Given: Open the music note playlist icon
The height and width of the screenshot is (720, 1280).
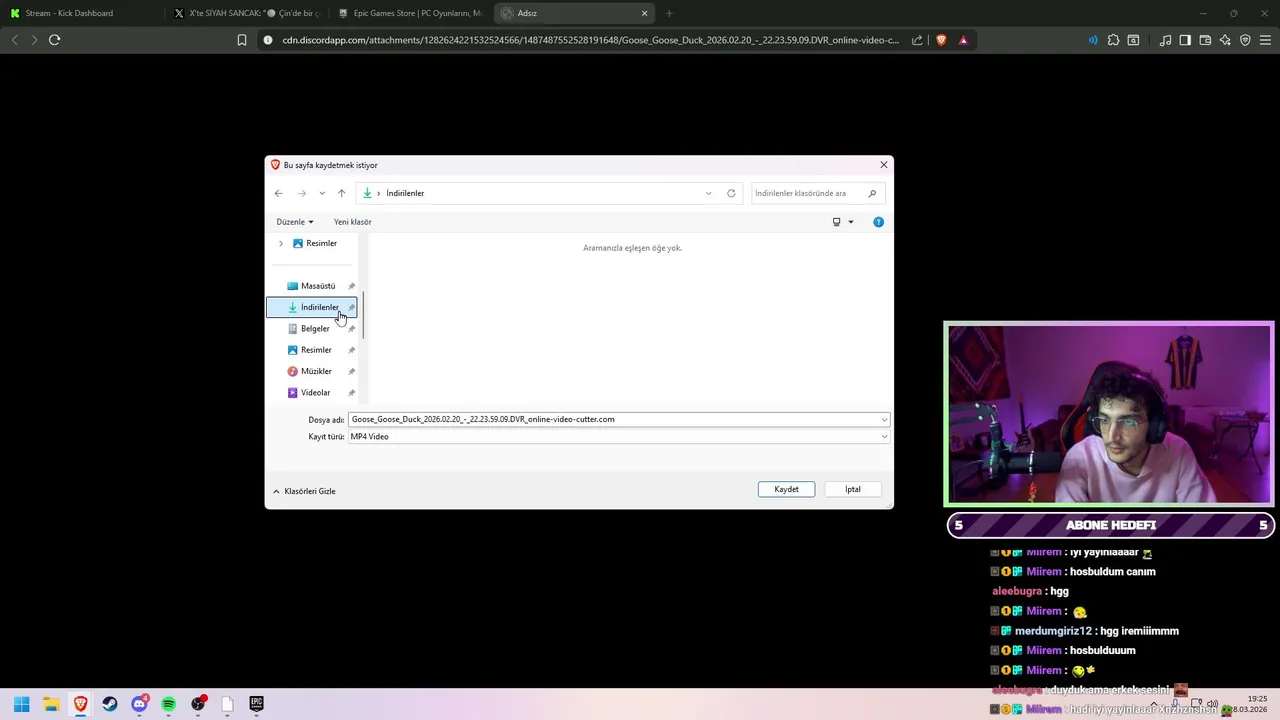Looking at the screenshot, I should [1165, 40].
